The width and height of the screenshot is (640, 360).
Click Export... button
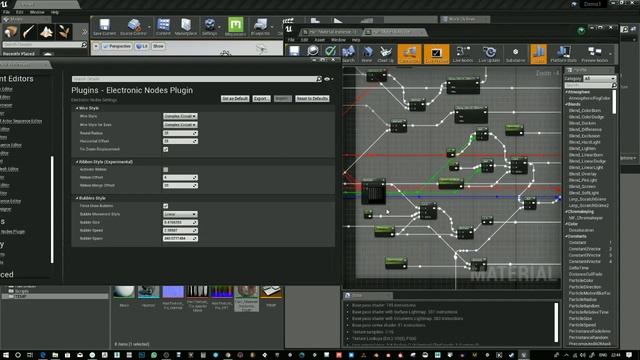tap(261, 99)
